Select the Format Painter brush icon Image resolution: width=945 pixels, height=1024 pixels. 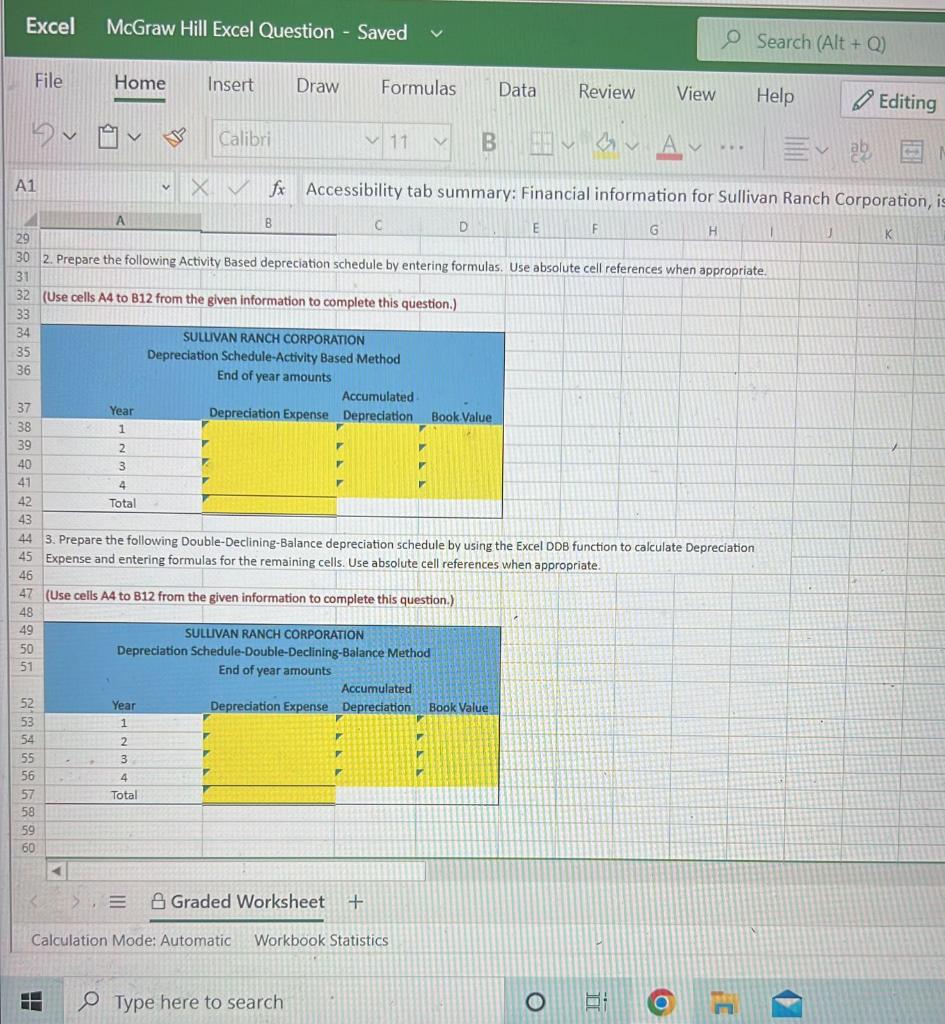click(x=174, y=137)
